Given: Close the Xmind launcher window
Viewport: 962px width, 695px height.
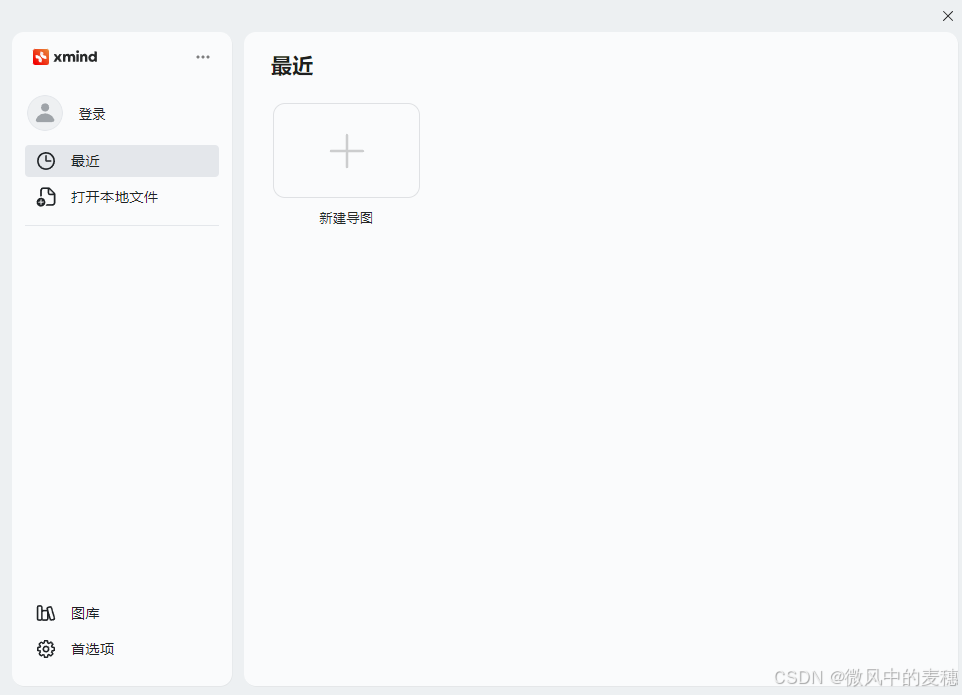Looking at the screenshot, I should [947, 16].
